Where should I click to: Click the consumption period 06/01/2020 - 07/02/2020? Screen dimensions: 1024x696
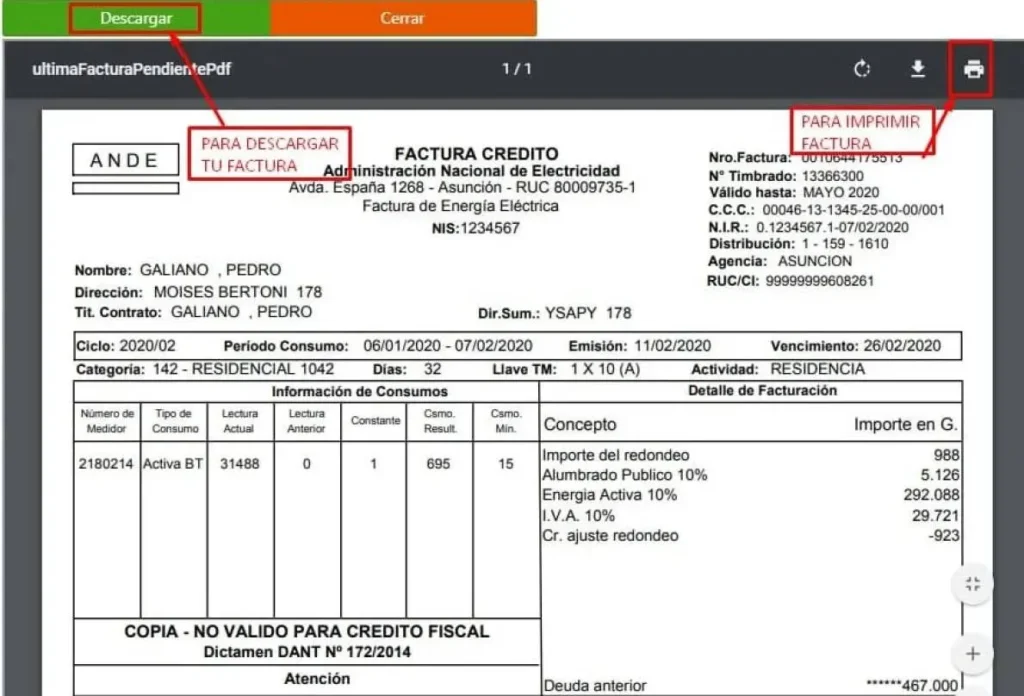point(448,346)
